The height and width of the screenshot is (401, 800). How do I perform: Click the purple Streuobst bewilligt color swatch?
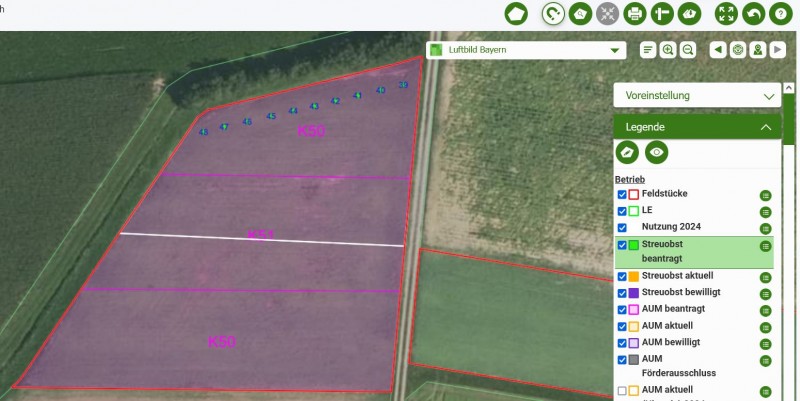point(633,293)
